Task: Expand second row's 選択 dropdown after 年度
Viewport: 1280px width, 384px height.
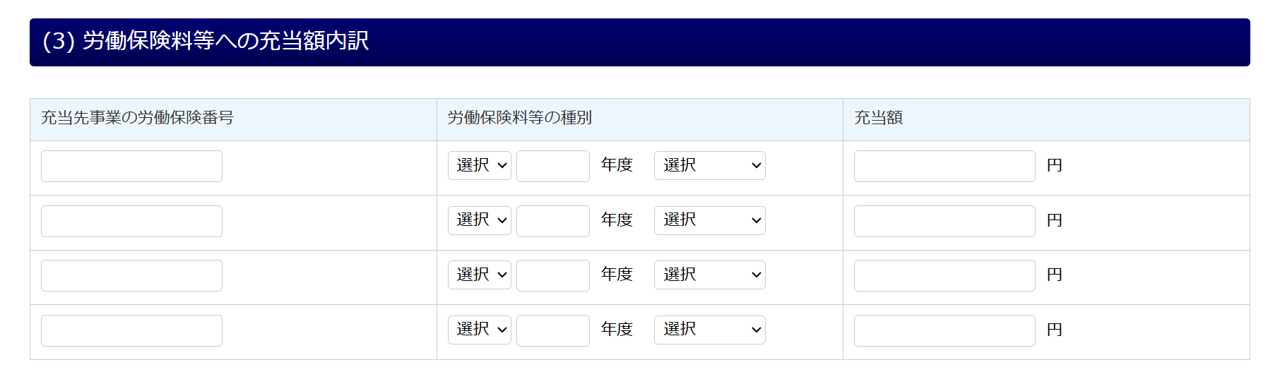Action: (x=710, y=221)
